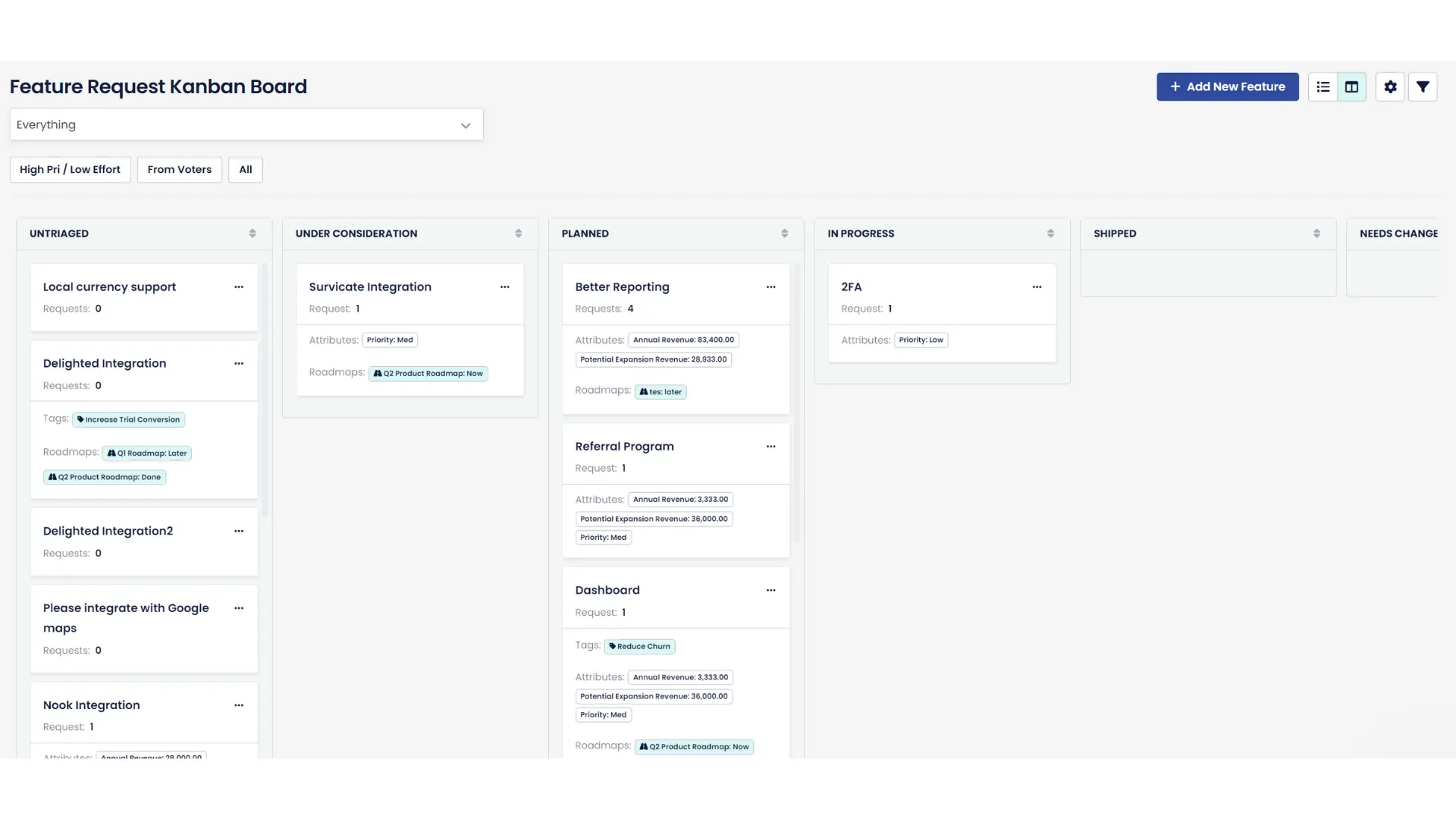Viewport: 1456px width, 819px height.
Task: Click tes: later roadmap badge
Action: (x=661, y=392)
